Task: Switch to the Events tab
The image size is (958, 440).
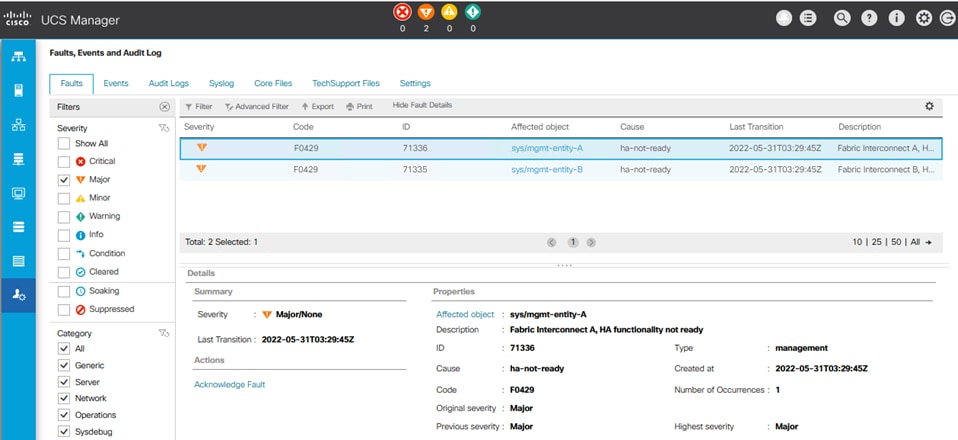Action: (115, 84)
